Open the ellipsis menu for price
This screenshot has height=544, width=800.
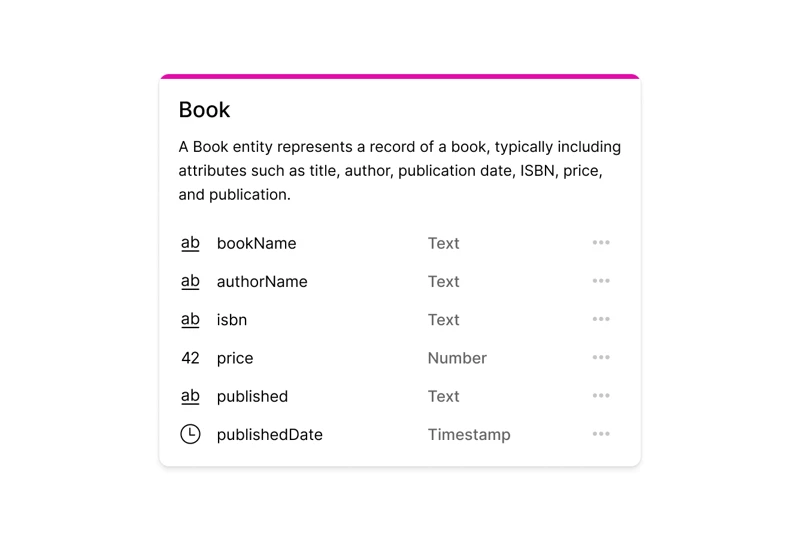point(601,358)
